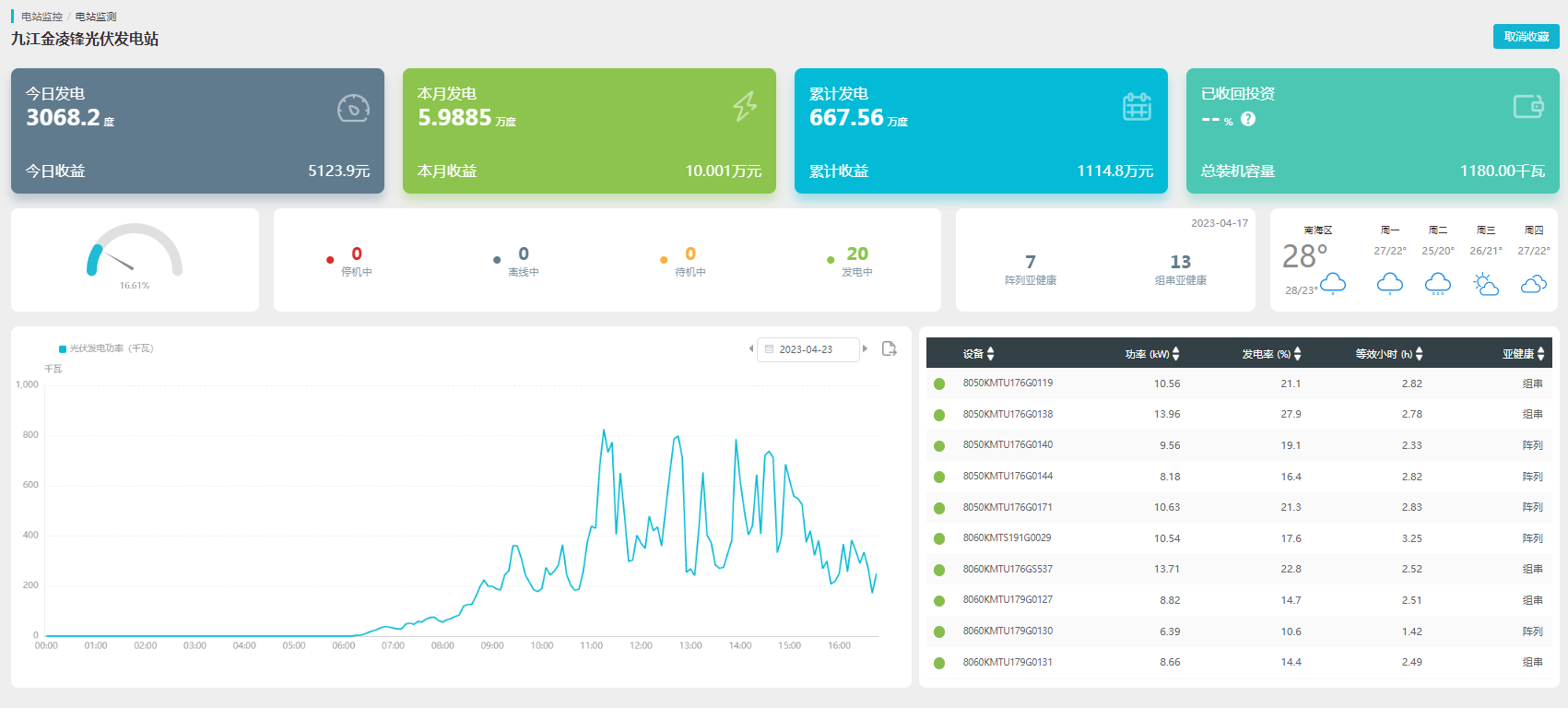Open the 2023-04-23 date picker field
This screenshot has width=1568, height=708.
coord(807,349)
